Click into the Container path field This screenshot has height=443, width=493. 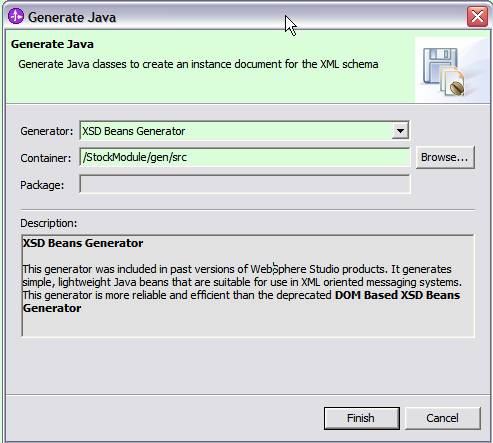pyautogui.click(x=245, y=157)
